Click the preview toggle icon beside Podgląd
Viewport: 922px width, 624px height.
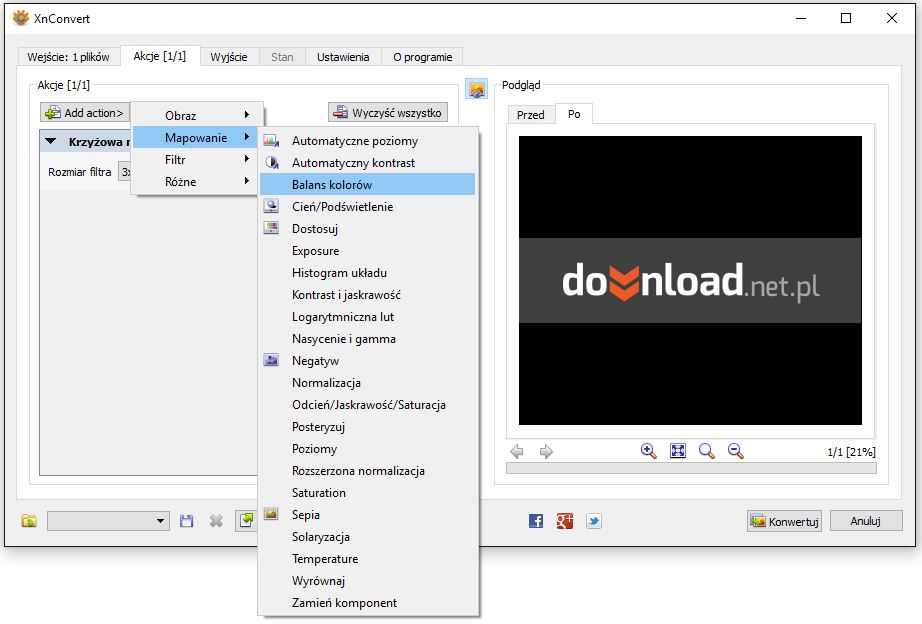coord(476,89)
